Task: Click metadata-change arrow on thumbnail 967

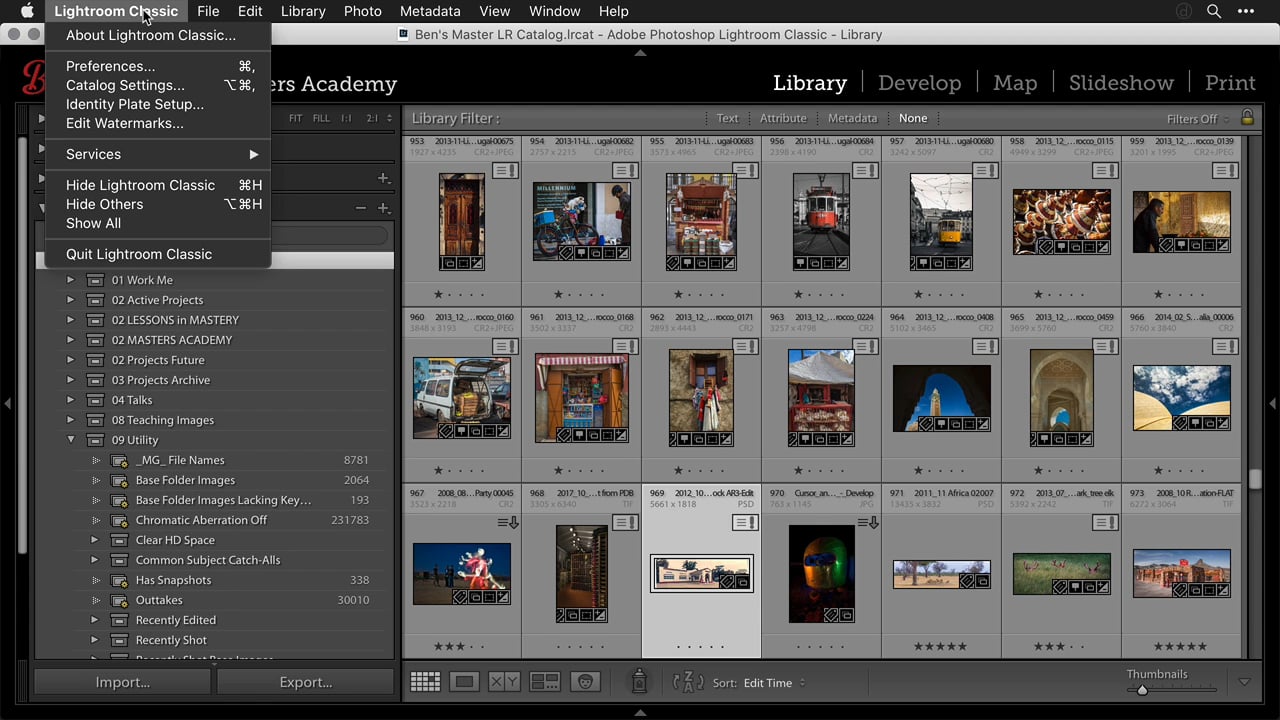Action: click(508, 523)
